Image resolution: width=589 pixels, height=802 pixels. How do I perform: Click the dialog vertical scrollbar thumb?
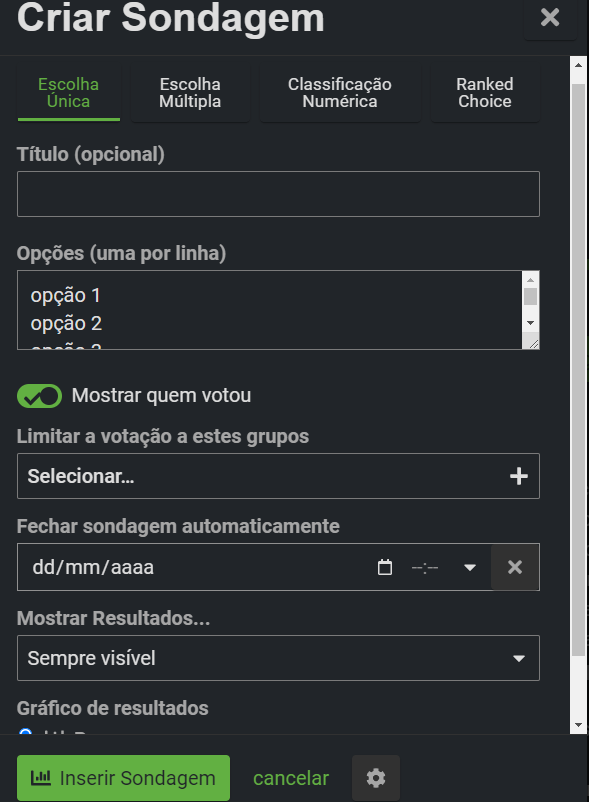click(578, 368)
